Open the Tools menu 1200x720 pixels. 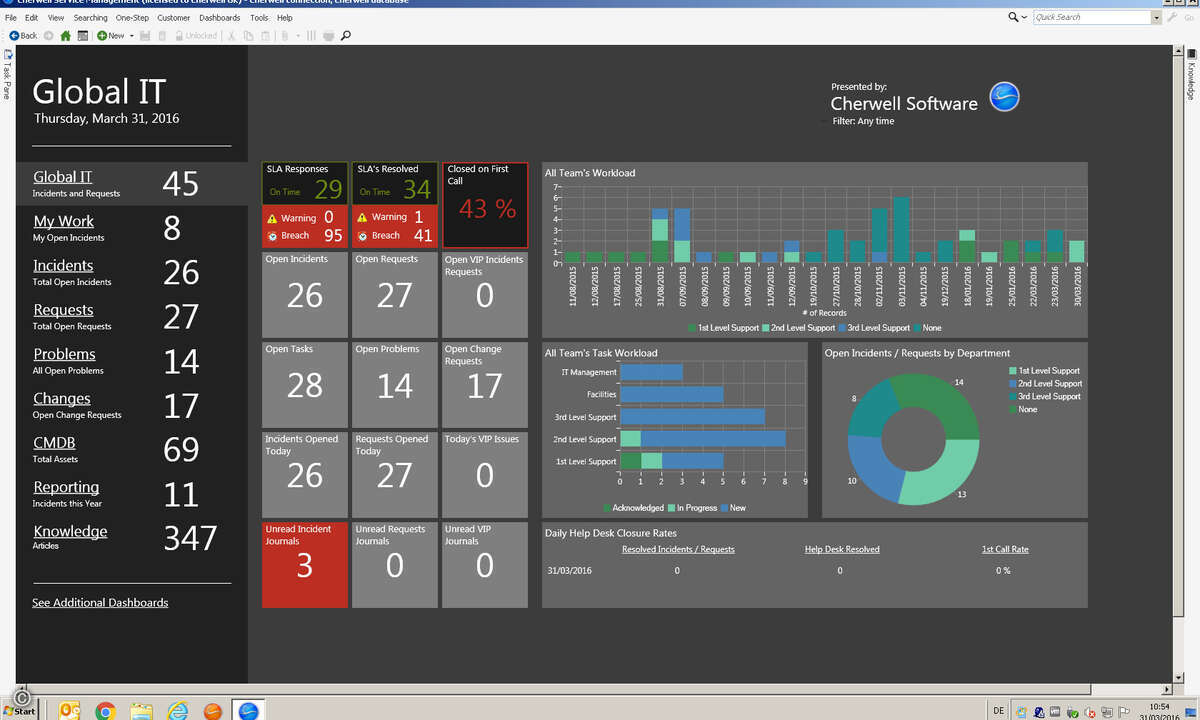point(259,18)
